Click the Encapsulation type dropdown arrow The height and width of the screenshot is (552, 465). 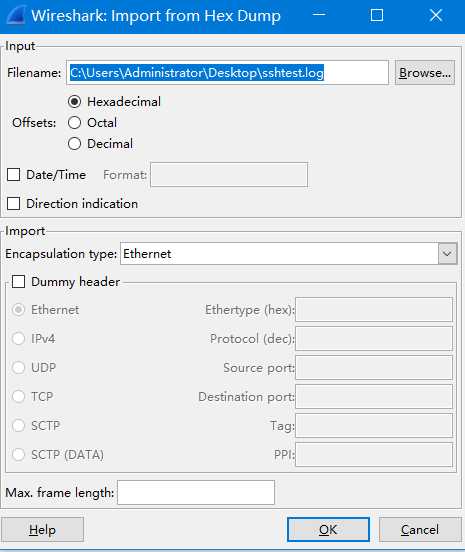click(447, 253)
